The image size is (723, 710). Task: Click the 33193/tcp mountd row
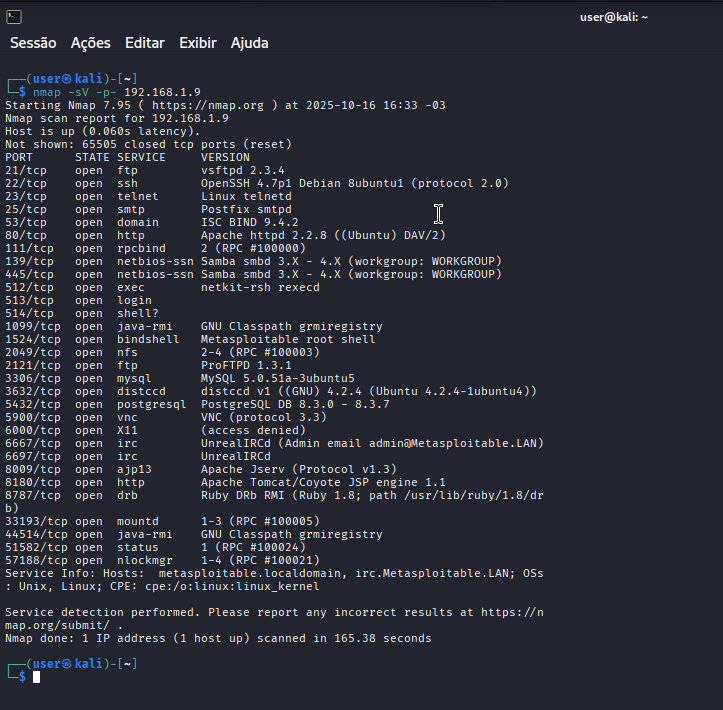point(162,521)
